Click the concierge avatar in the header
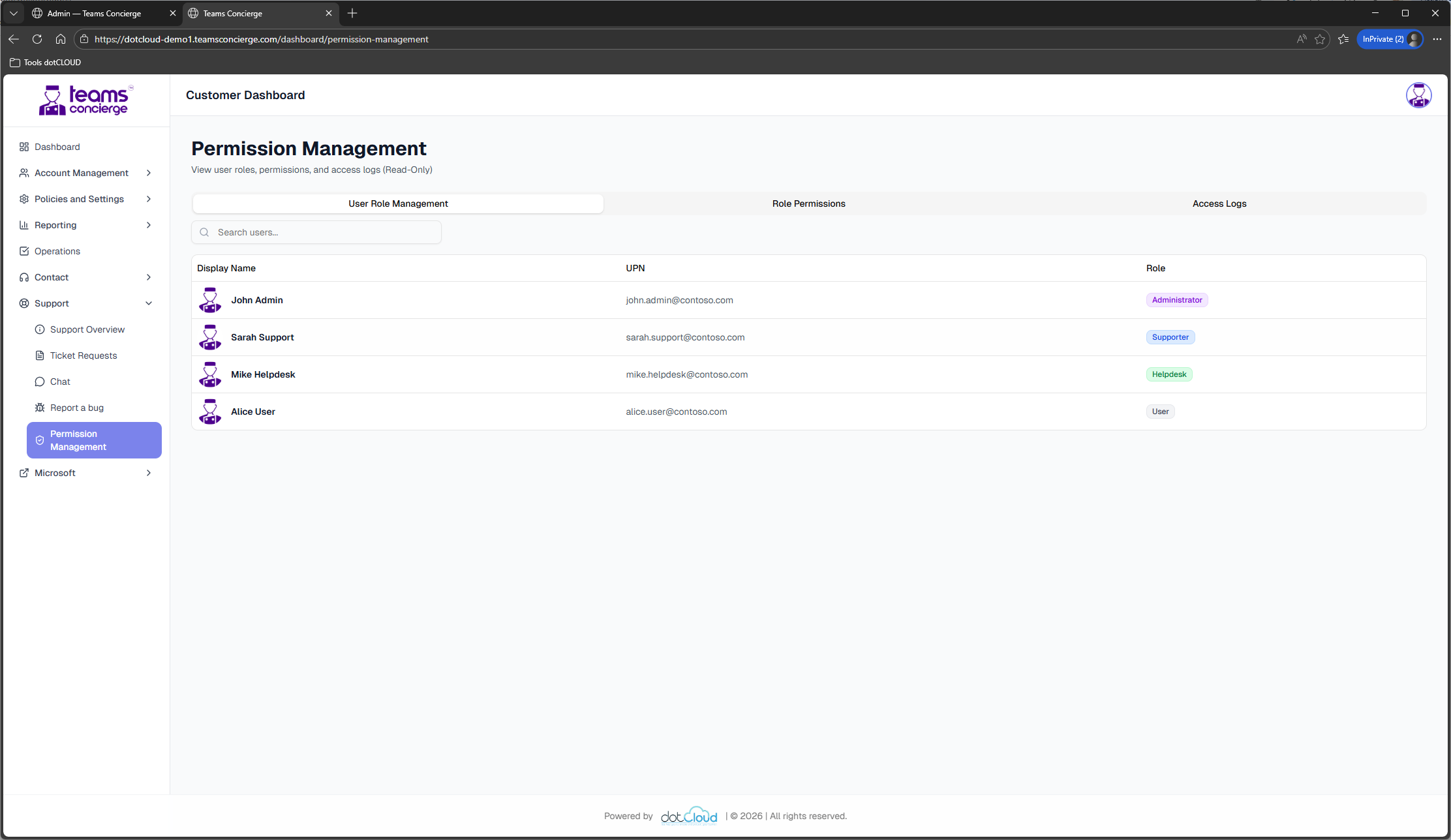This screenshot has height=840, width=1451. (1418, 95)
